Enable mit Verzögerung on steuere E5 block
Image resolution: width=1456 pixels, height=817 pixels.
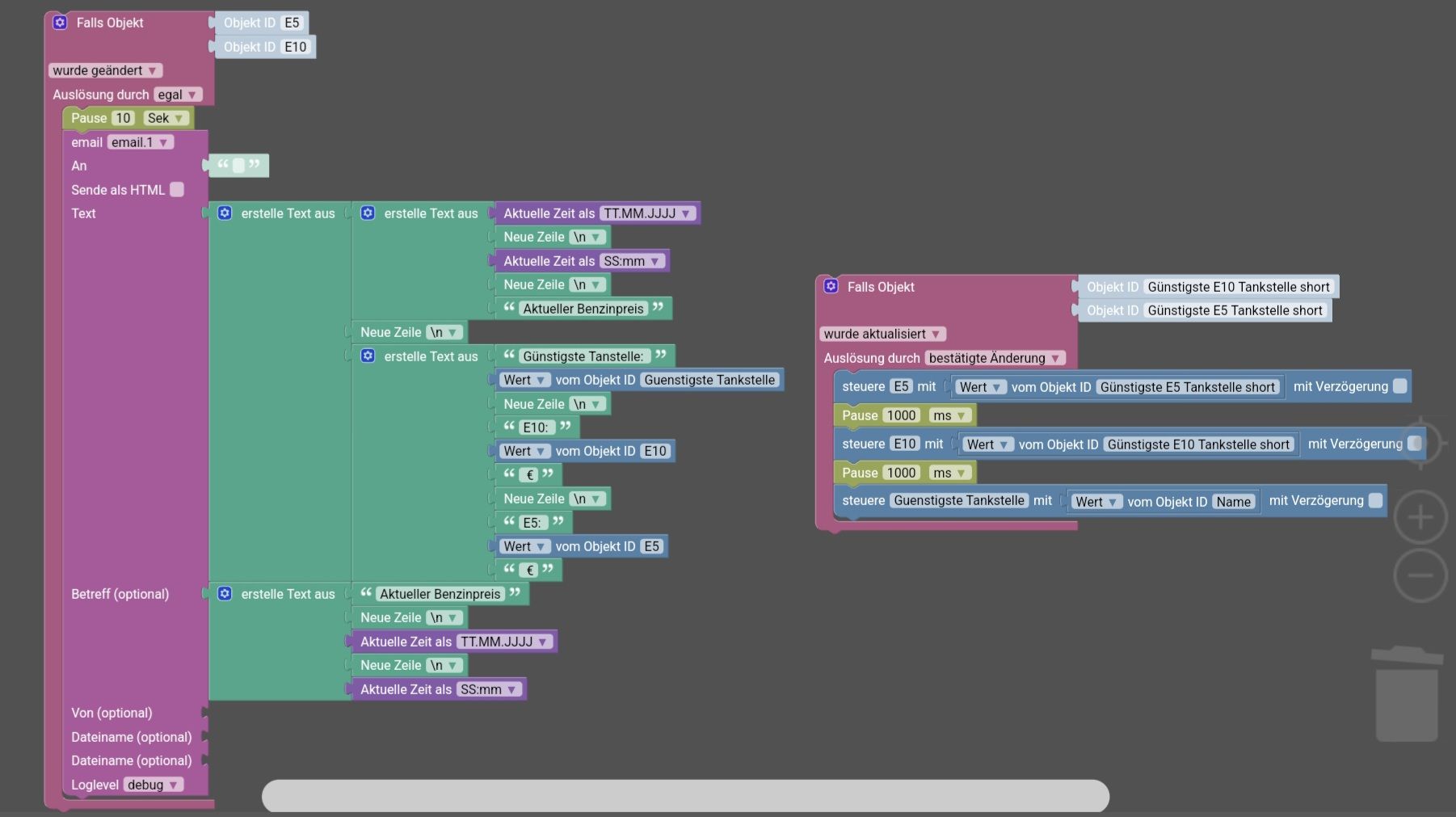[x=1400, y=386]
